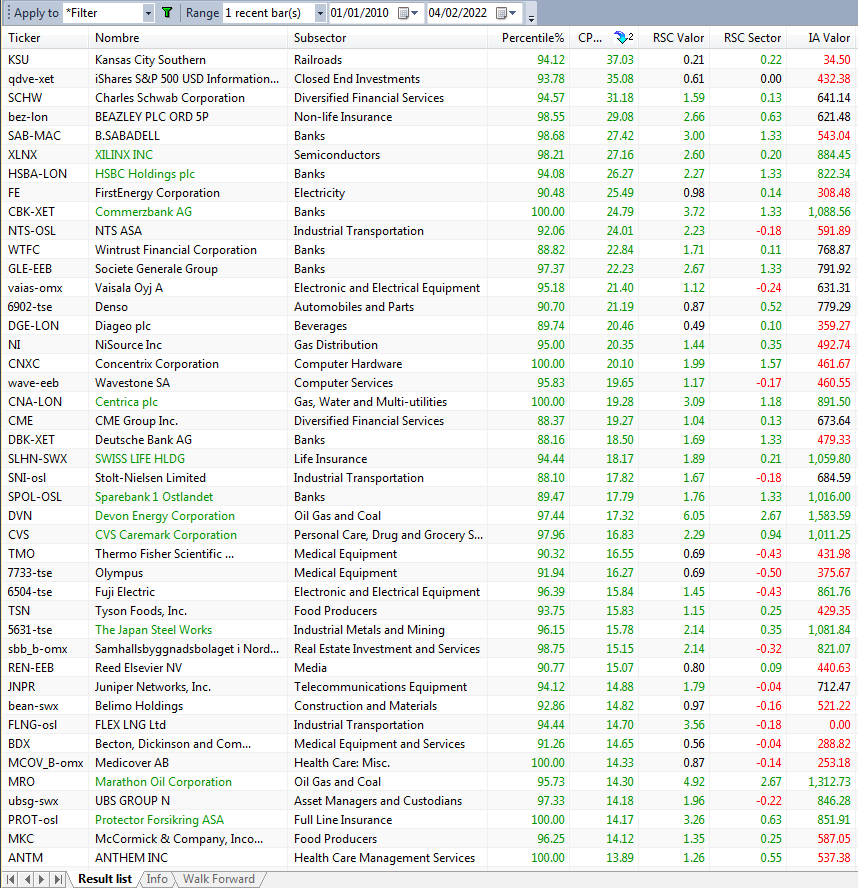Select Stolt-Nielsen Limited row
Screen dimensions: 858x888
[429, 478]
